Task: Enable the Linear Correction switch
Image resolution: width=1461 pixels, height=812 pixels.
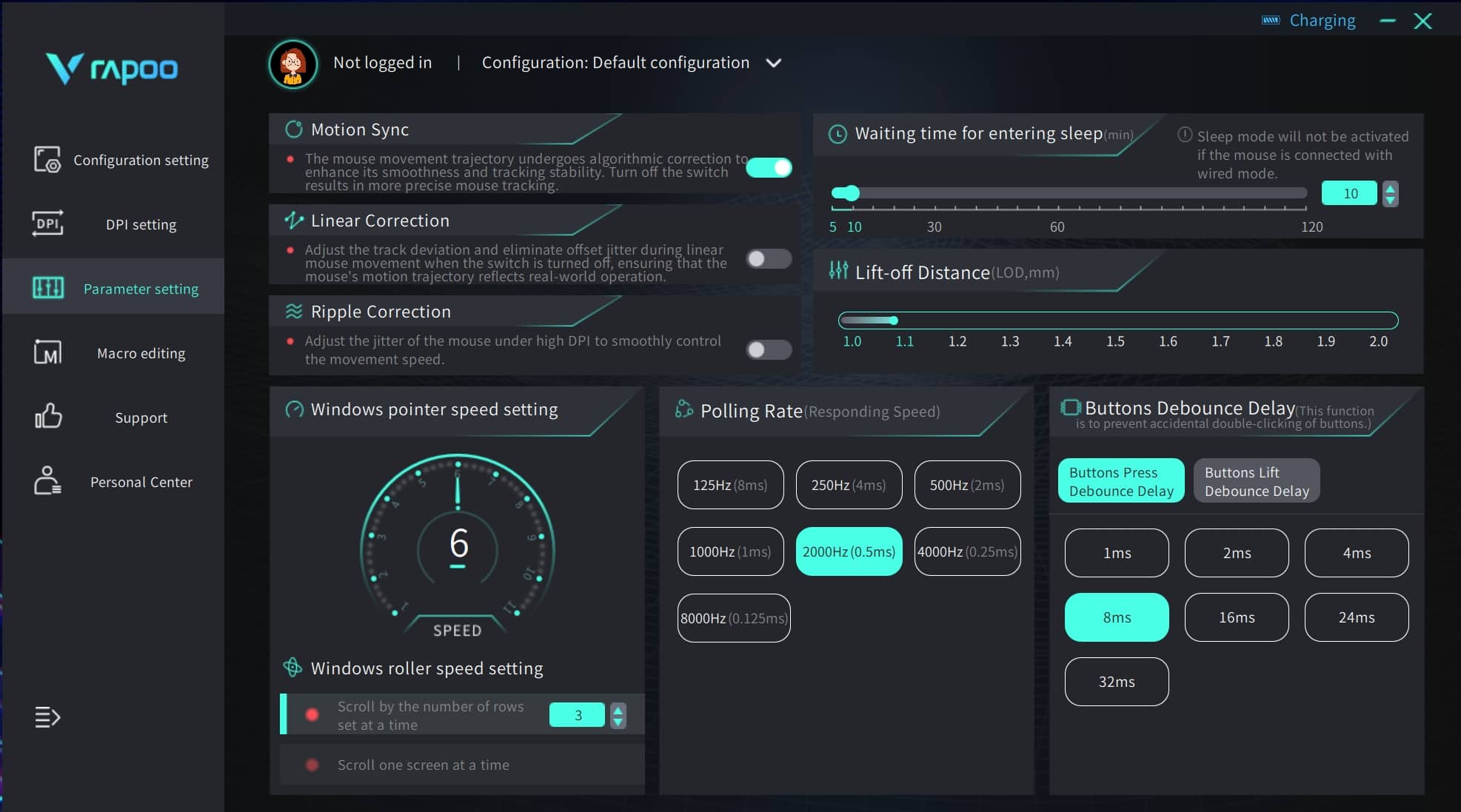Action: tap(769, 259)
